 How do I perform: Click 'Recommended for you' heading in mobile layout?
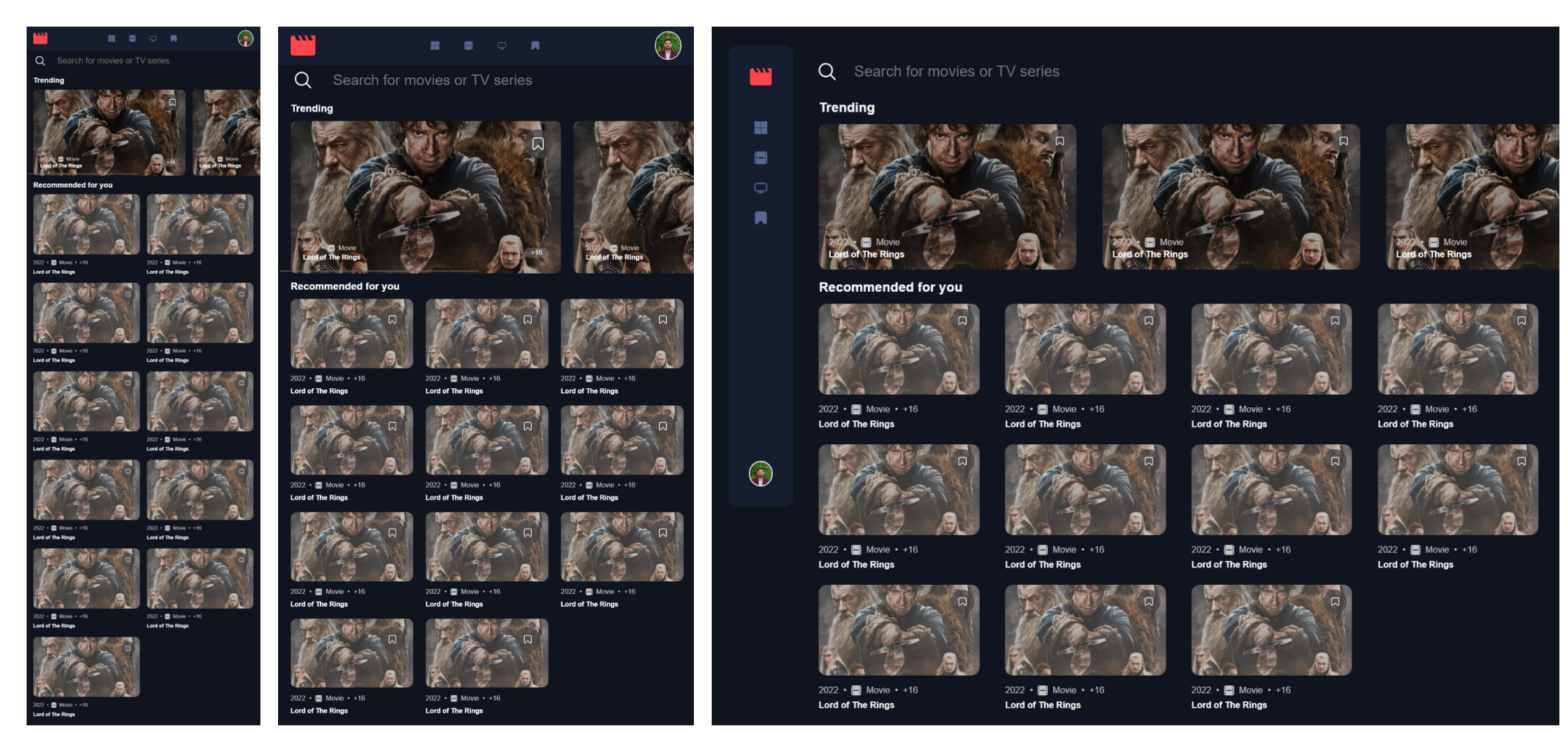point(73,185)
